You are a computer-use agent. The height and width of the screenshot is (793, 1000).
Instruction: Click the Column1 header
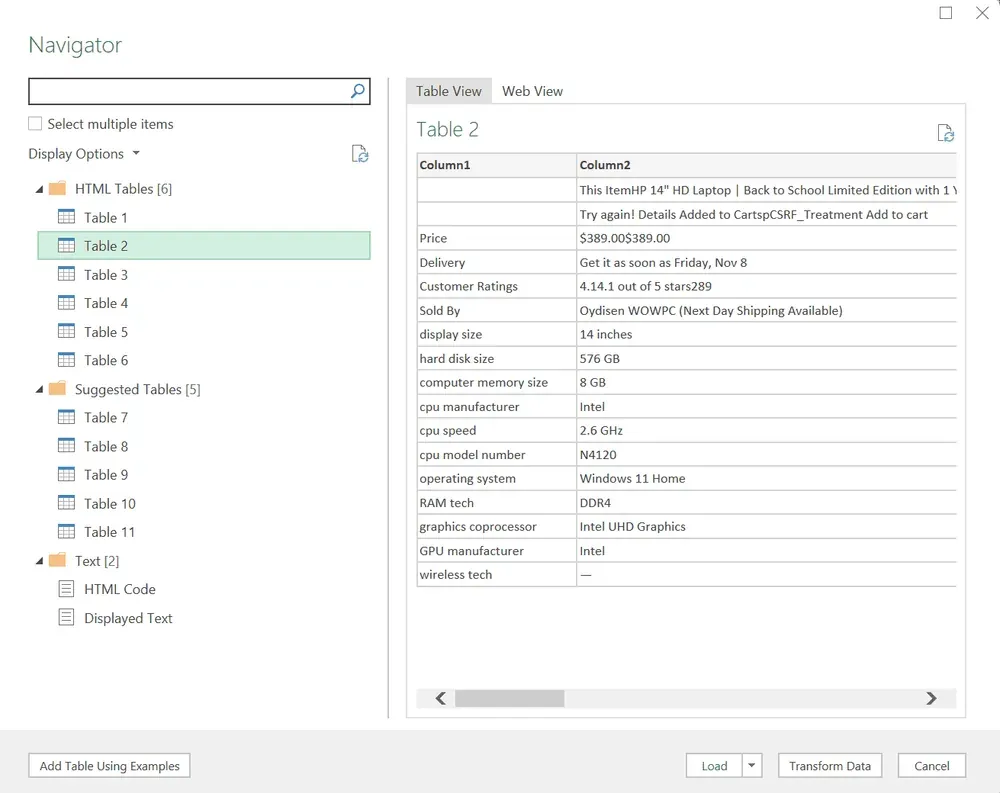[497, 165]
